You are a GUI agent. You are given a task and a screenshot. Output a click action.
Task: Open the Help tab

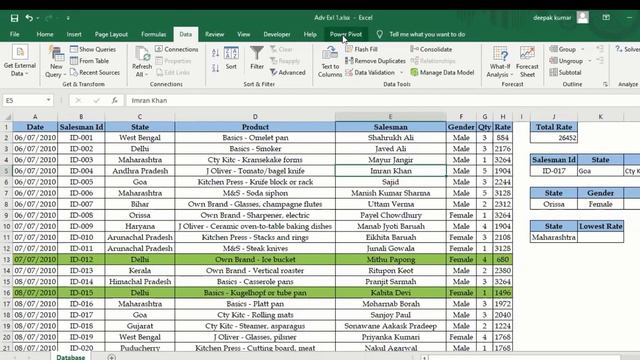[x=310, y=35]
